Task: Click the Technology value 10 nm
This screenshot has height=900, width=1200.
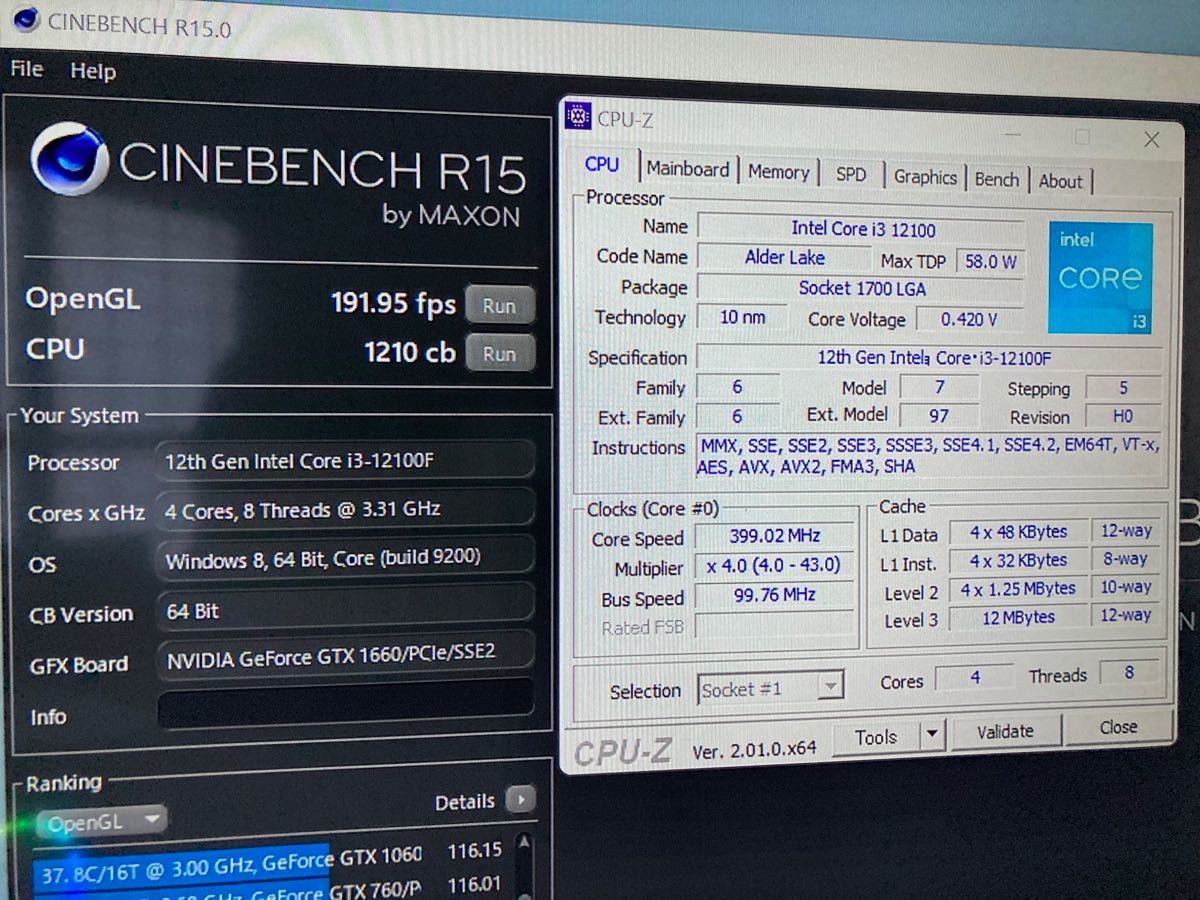Action: click(x=742, y=317)
